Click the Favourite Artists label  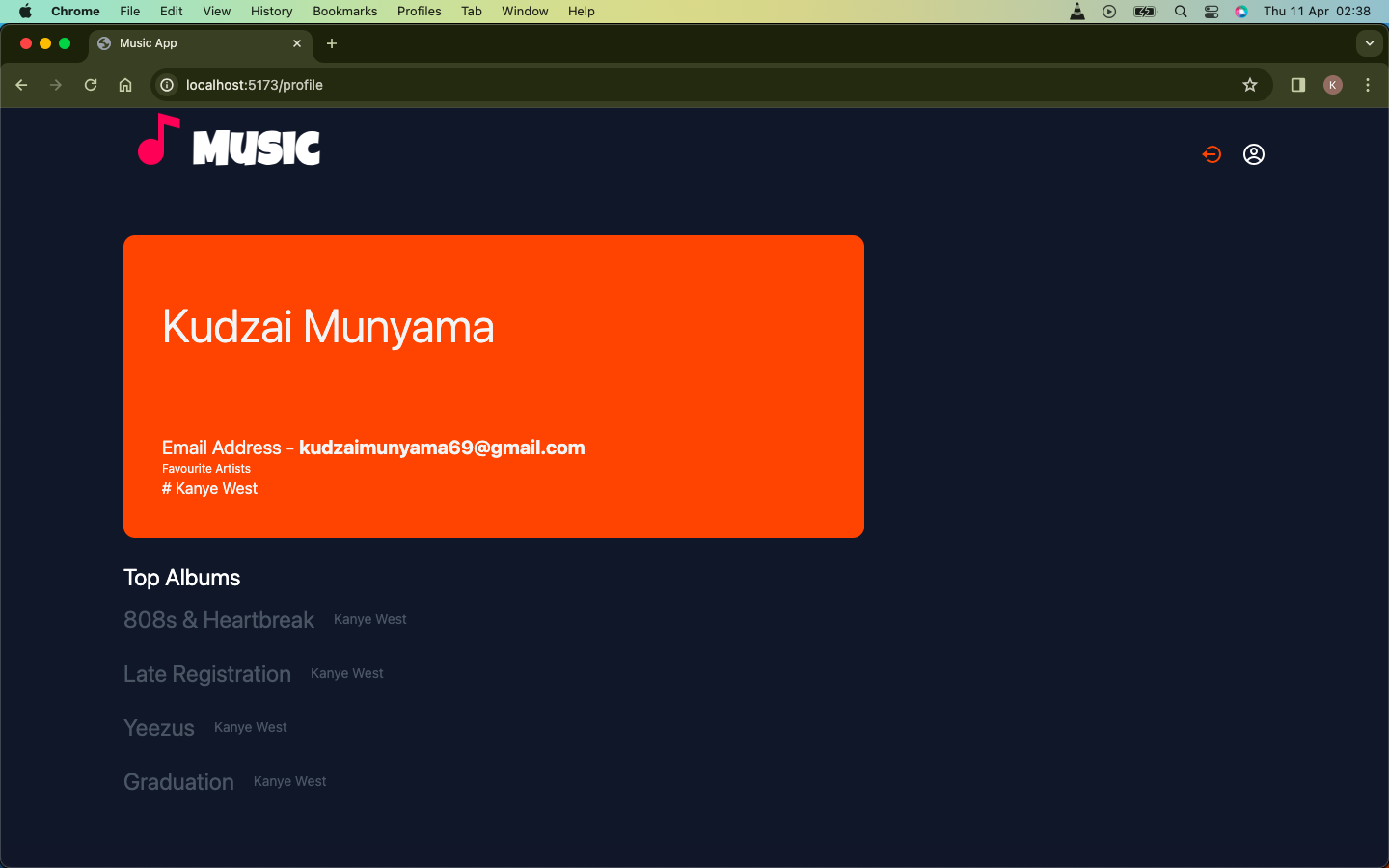tap(206, 469)
